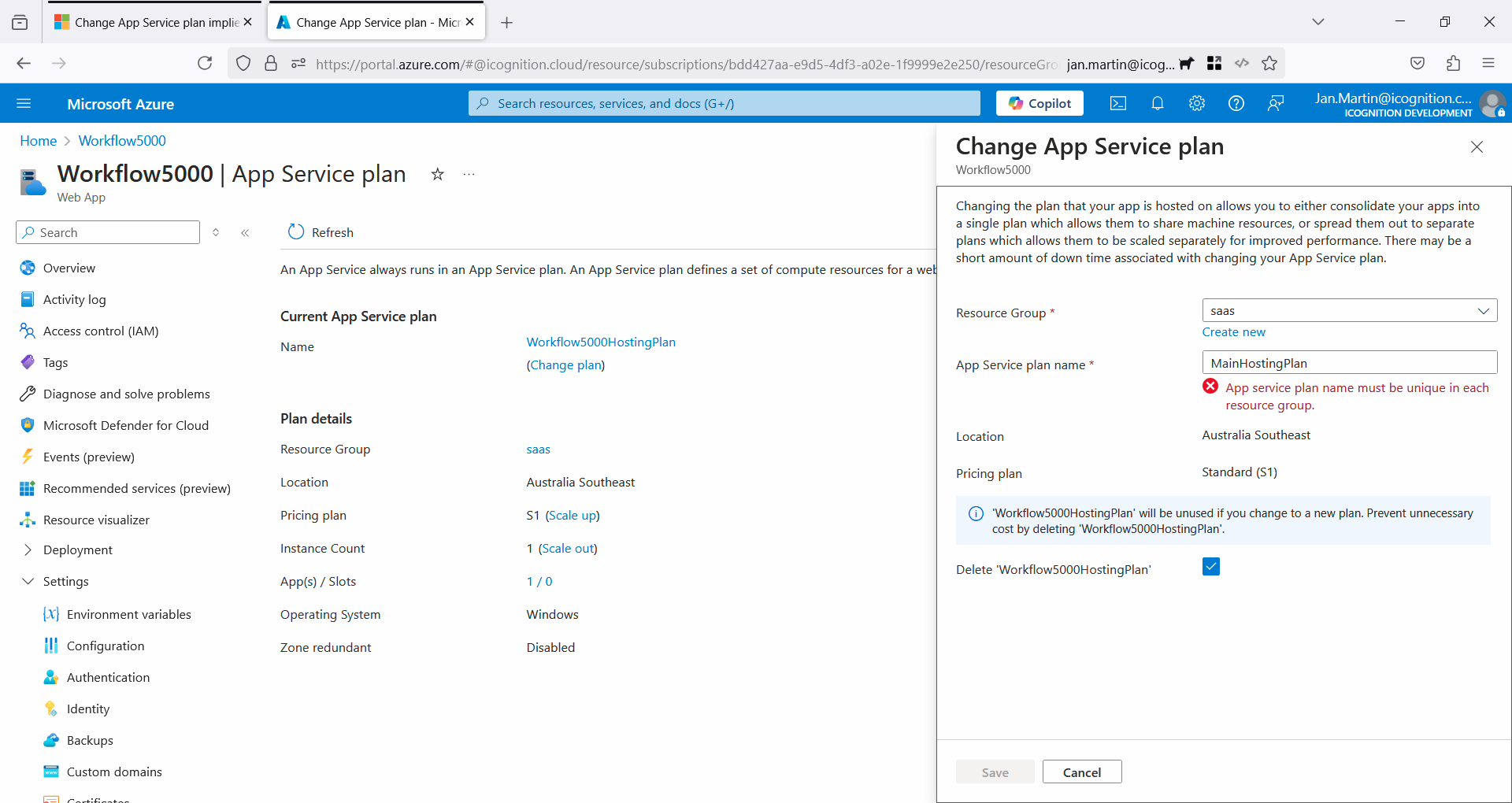This screenshot has width=1512, height=803.
Task: Click the account avatar picture
Action: pyautogui.click(x=1492, y=103)
